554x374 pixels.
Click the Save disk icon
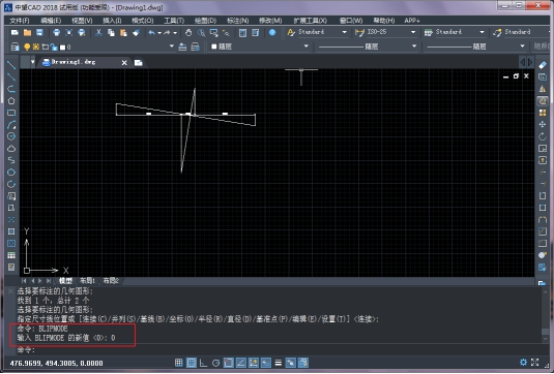tap(40, 33)
